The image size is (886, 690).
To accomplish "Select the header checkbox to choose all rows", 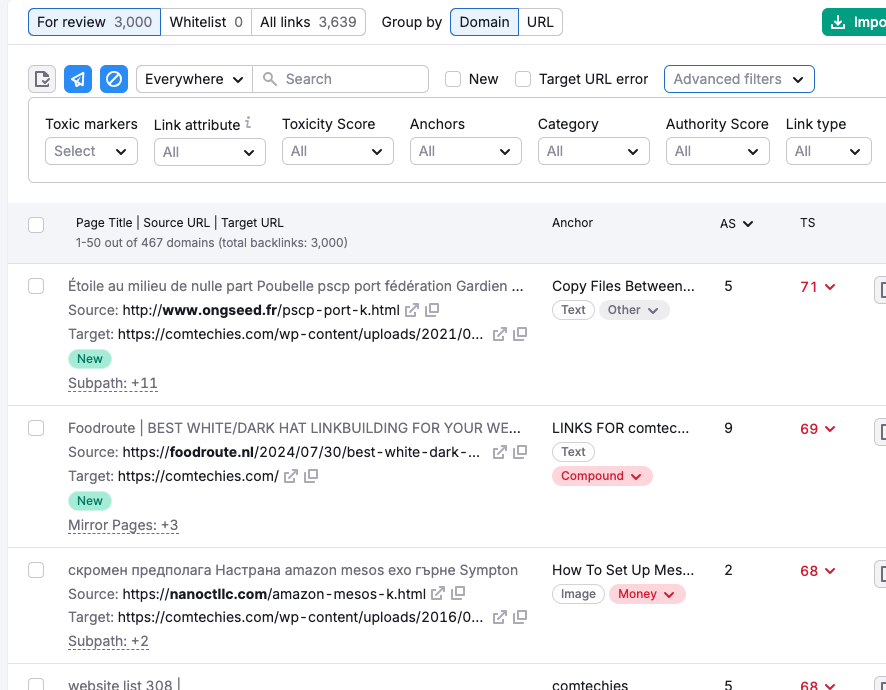I will (x=36, y=225).
